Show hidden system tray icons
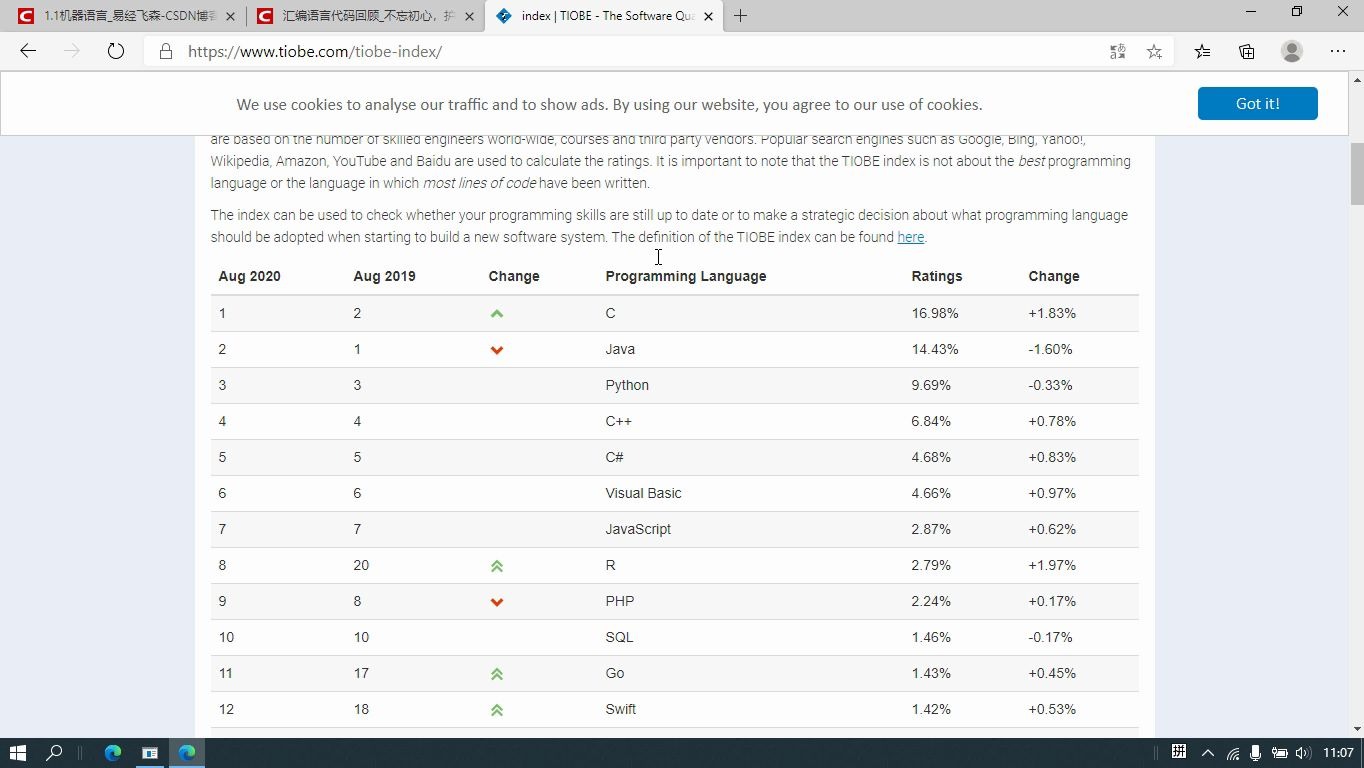The height and width of the screenshot is (768, 1364). tap(1207, 753)
